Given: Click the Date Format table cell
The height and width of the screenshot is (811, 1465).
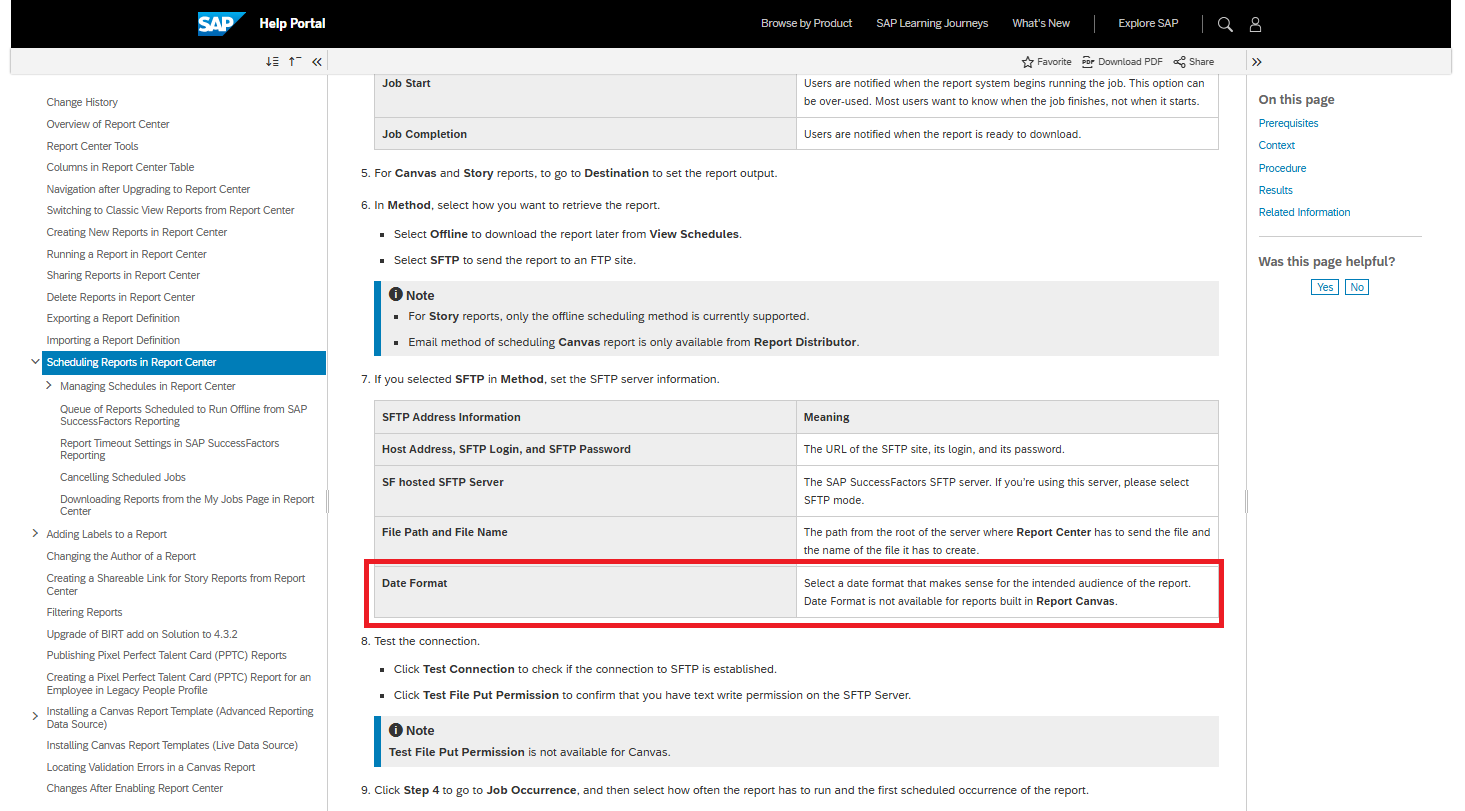Looking at the screenshot, I should (585, 593).
